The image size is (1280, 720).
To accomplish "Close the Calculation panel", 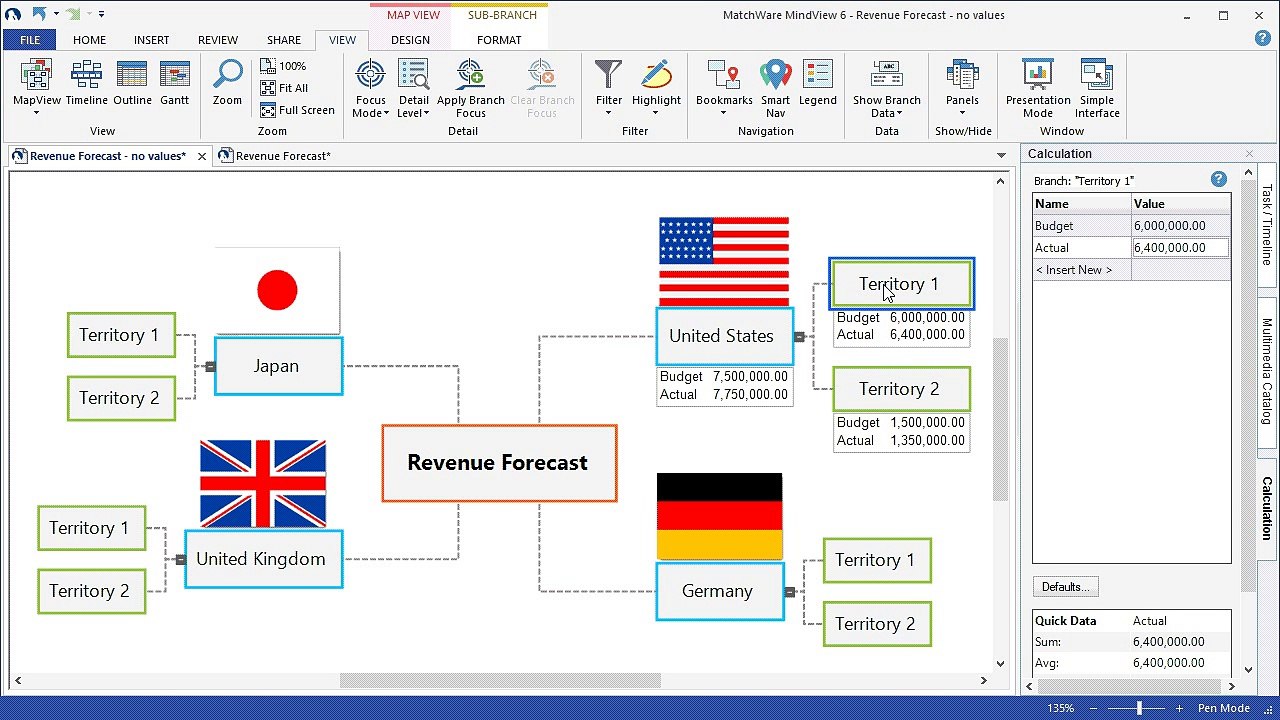I will pos(1249,153).
